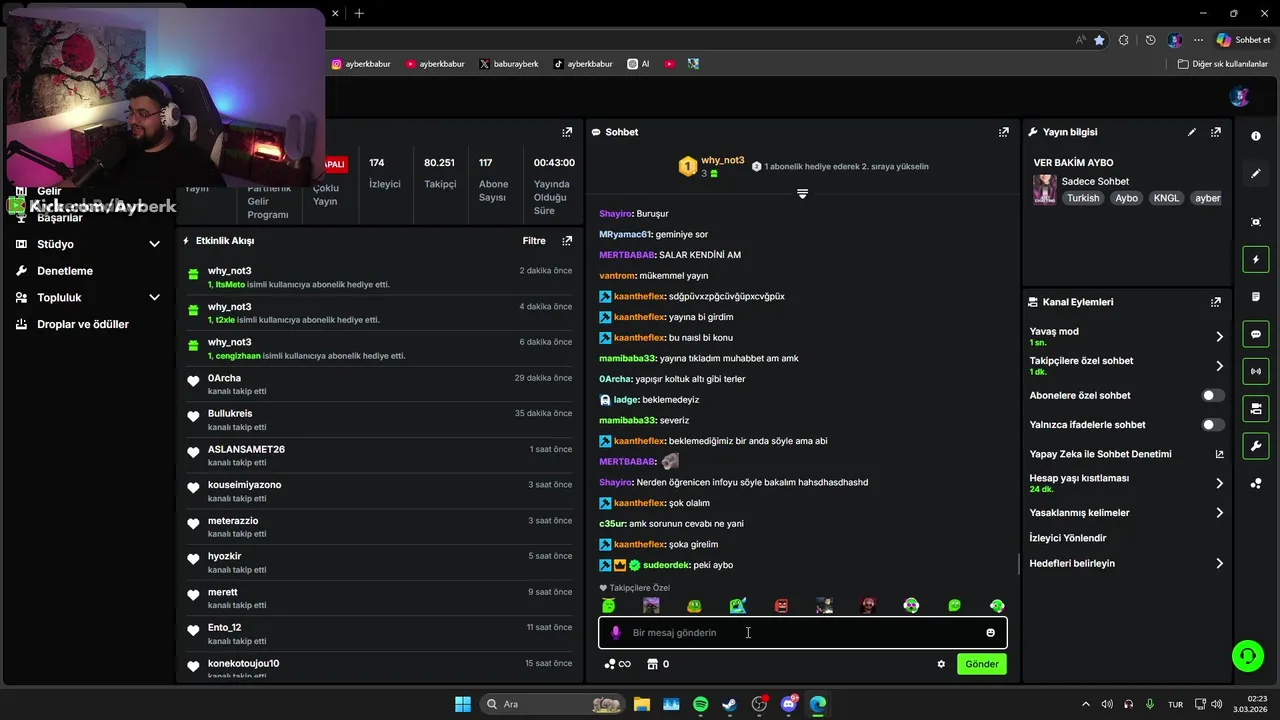Click the Windows Start button
This screenshot has height=720, width=1280.
pos(463,704)
